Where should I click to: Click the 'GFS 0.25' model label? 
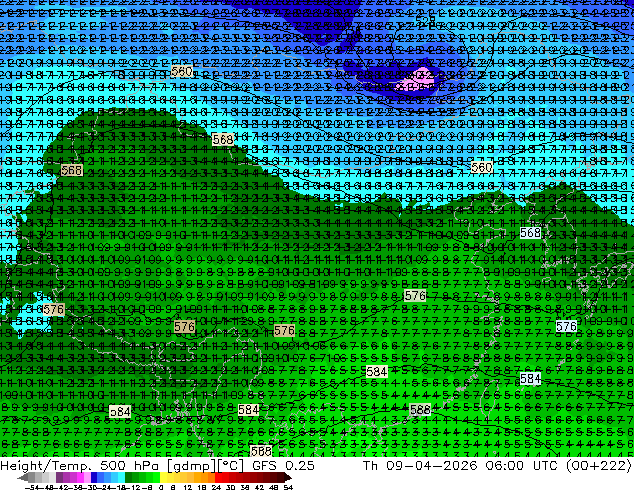pos(283,465)
